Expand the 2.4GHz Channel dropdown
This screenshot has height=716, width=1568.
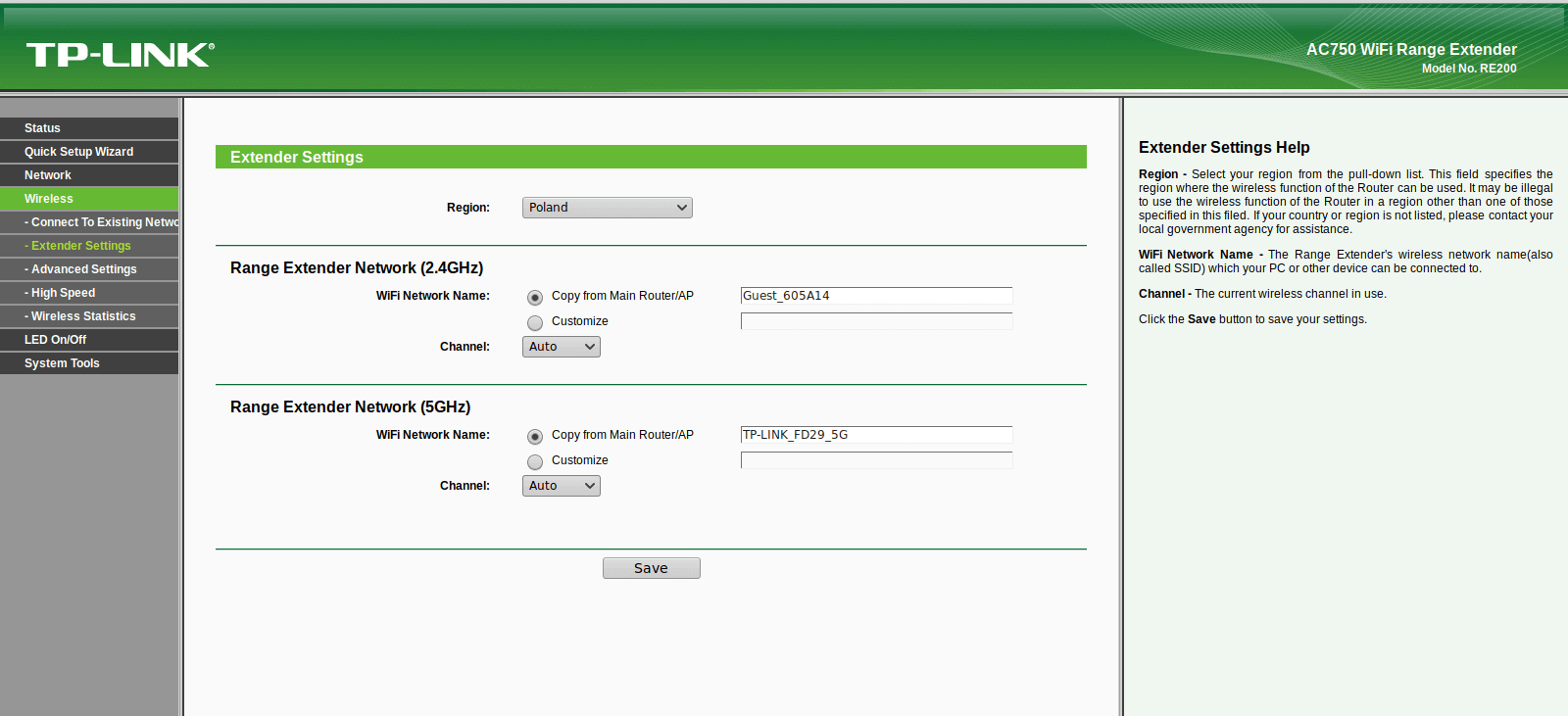click(562, 347)
